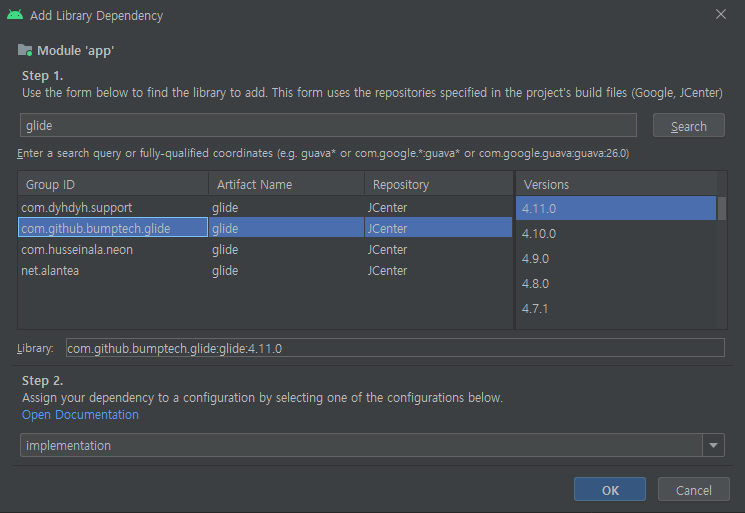Select version 4.10.0

pos(616,233)
